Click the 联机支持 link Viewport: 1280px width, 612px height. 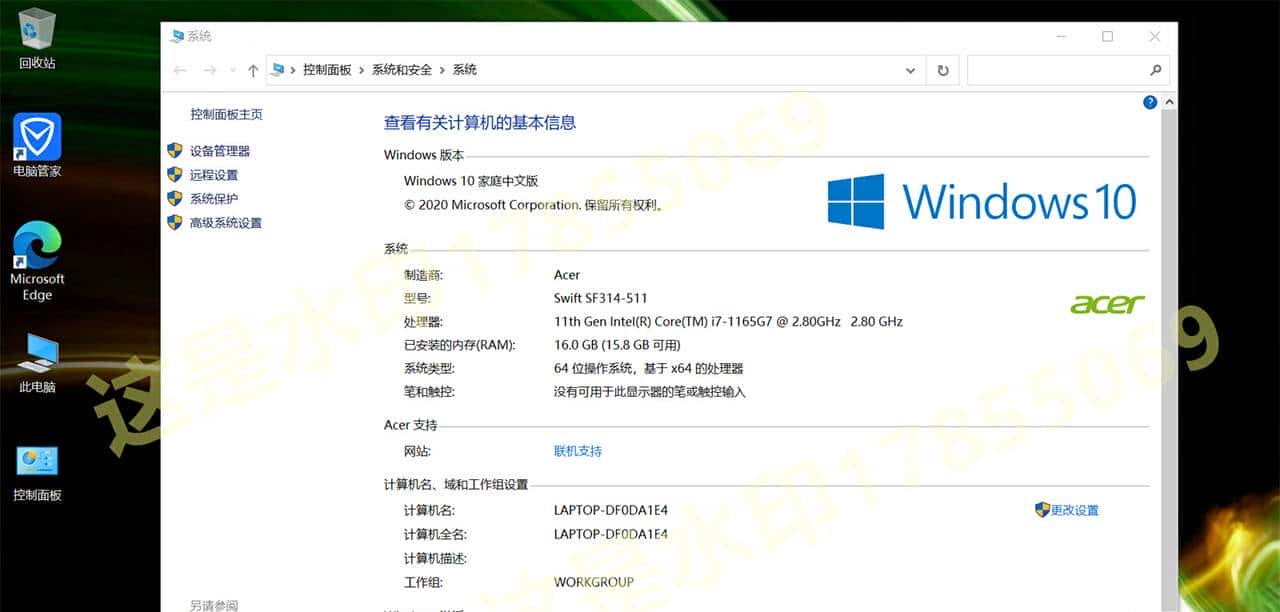click(x=578, y=451)
